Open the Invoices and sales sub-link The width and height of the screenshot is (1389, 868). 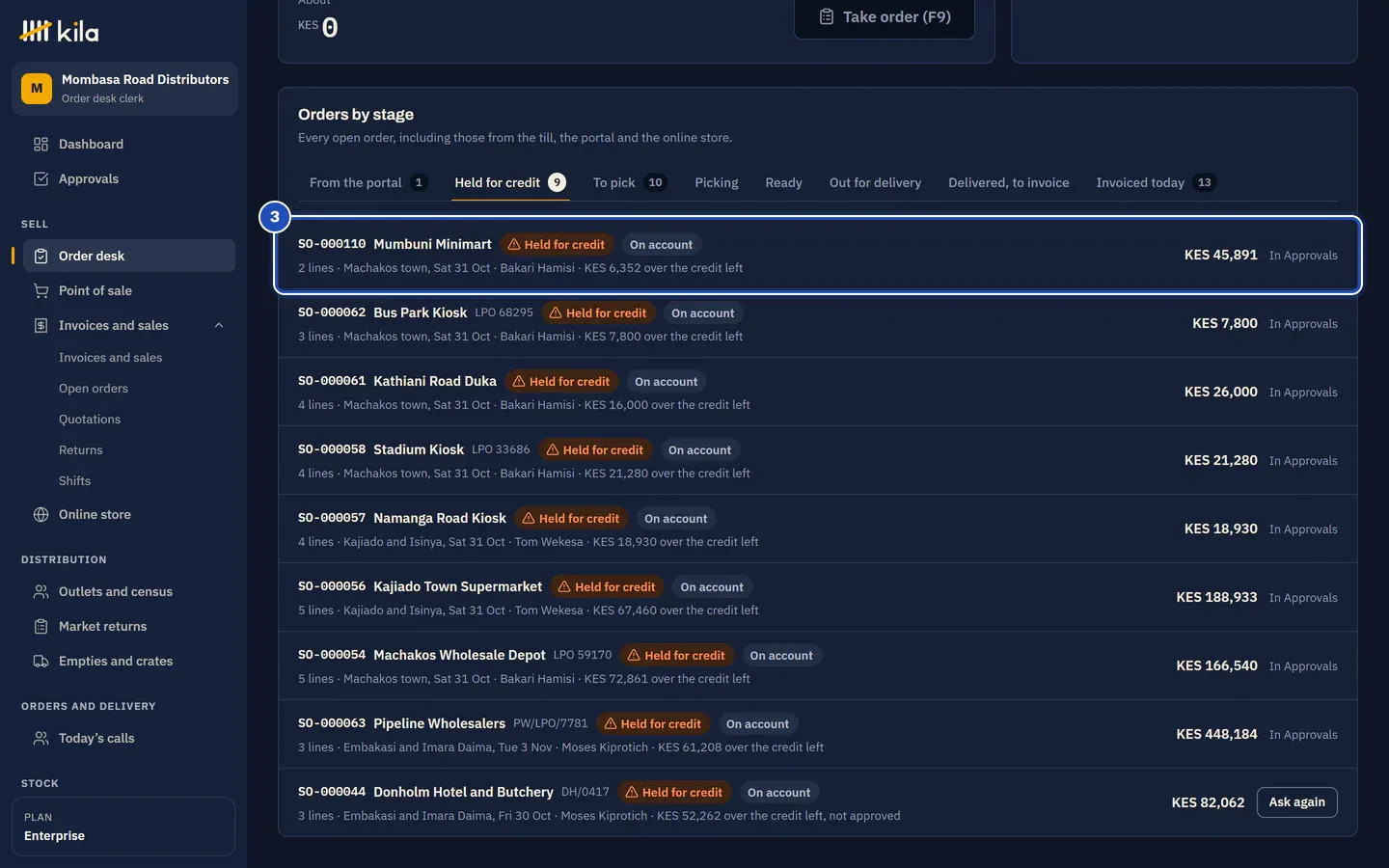pyautogui.click(x=110, y=358)
